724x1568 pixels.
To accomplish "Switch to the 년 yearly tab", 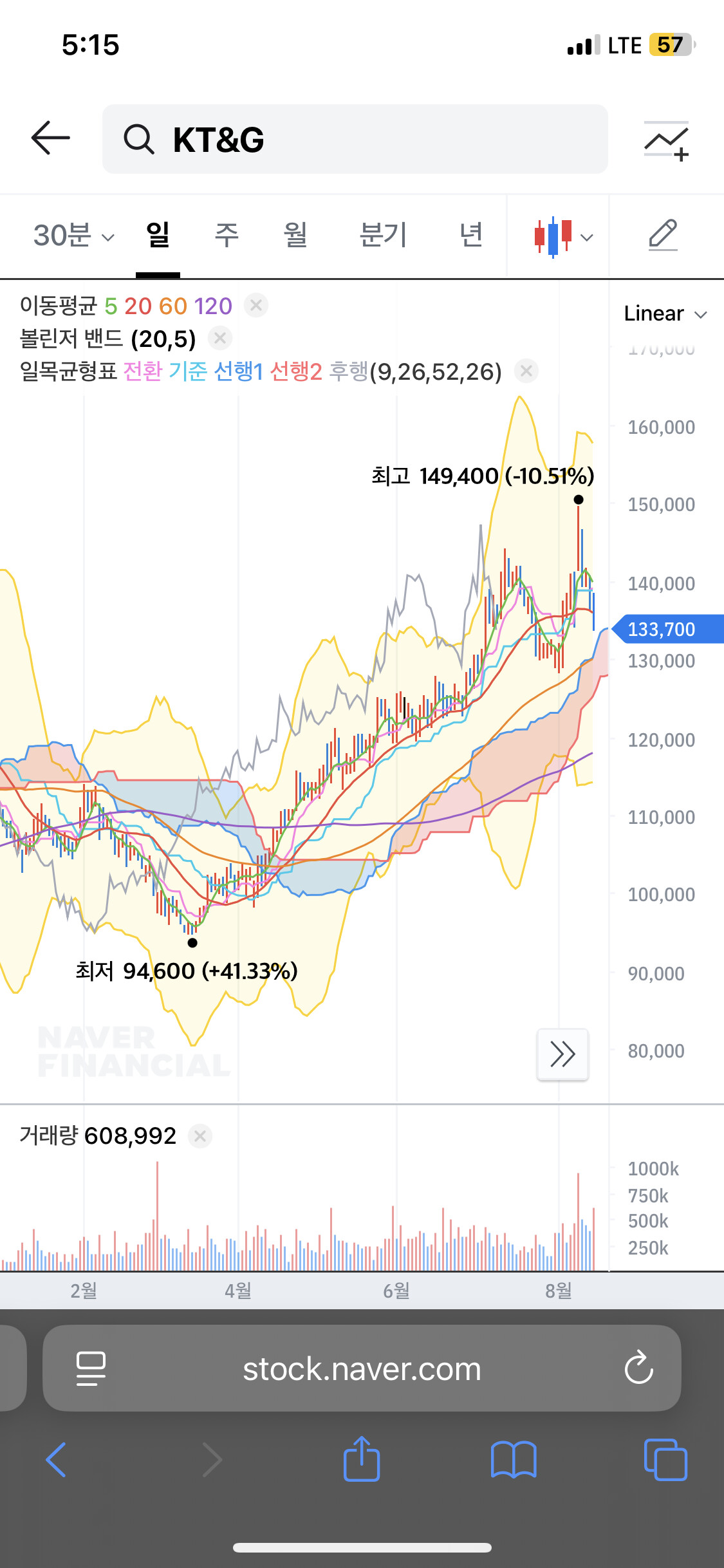I will pyautogui.click(x=471, y=235).
